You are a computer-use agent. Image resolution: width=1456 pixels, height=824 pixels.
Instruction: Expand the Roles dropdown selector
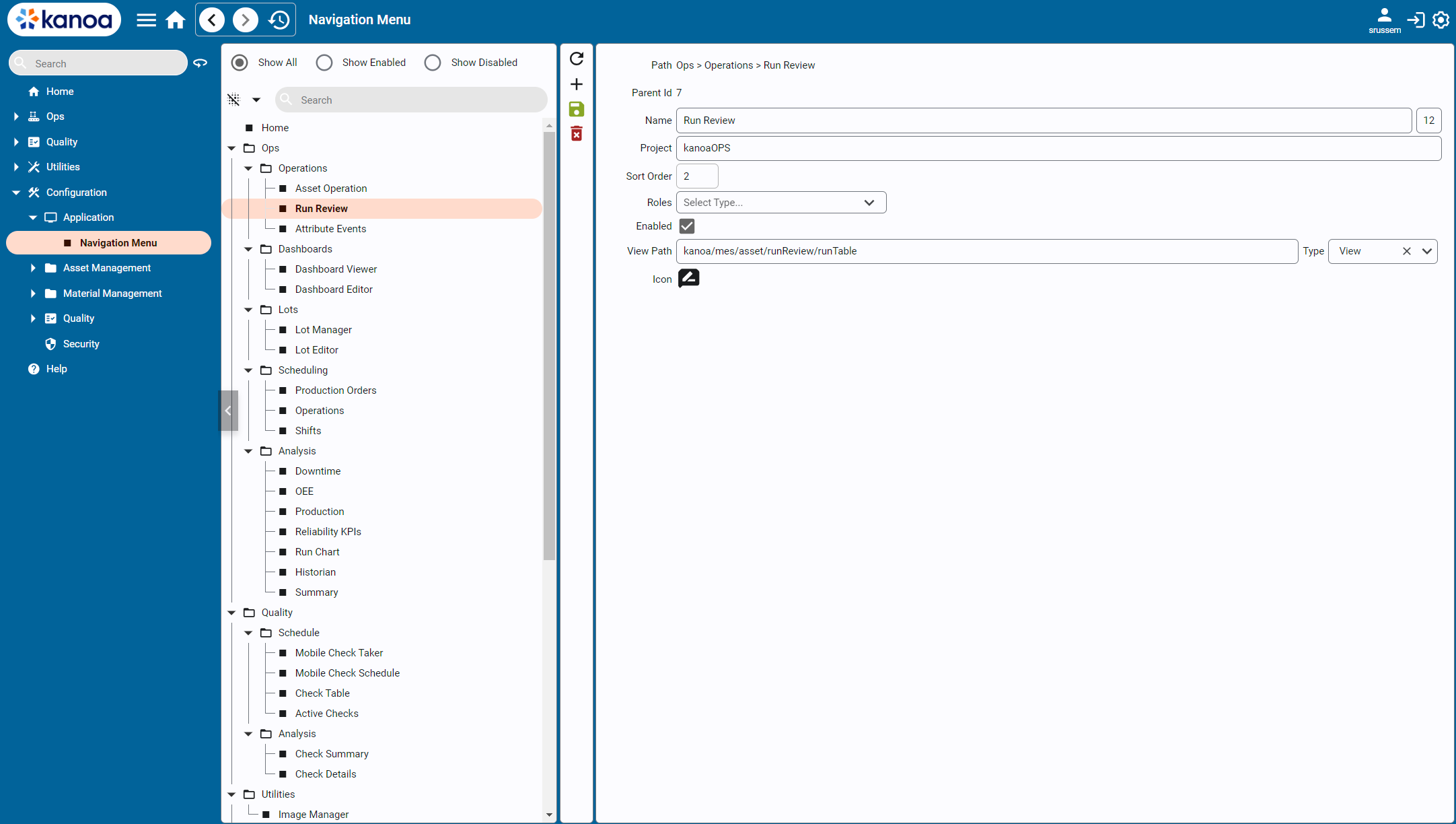coord(870,202)
